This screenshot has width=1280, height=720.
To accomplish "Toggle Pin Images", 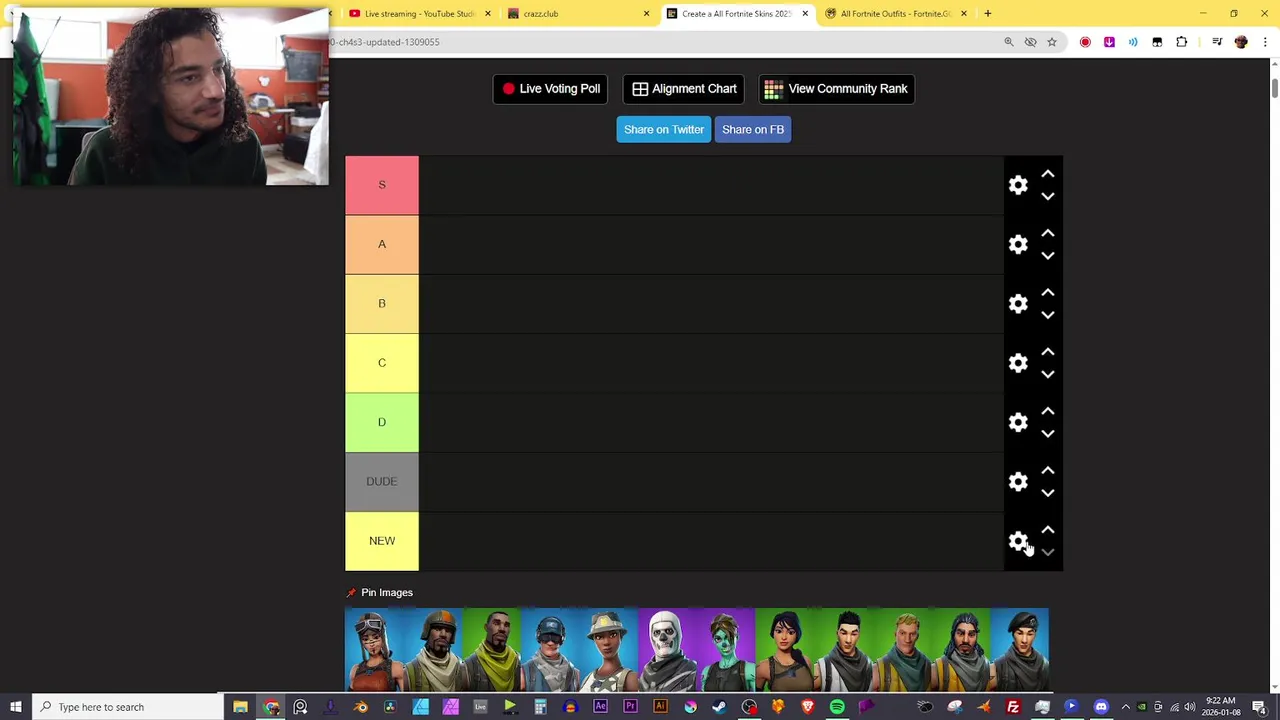I will coord(379,593).
